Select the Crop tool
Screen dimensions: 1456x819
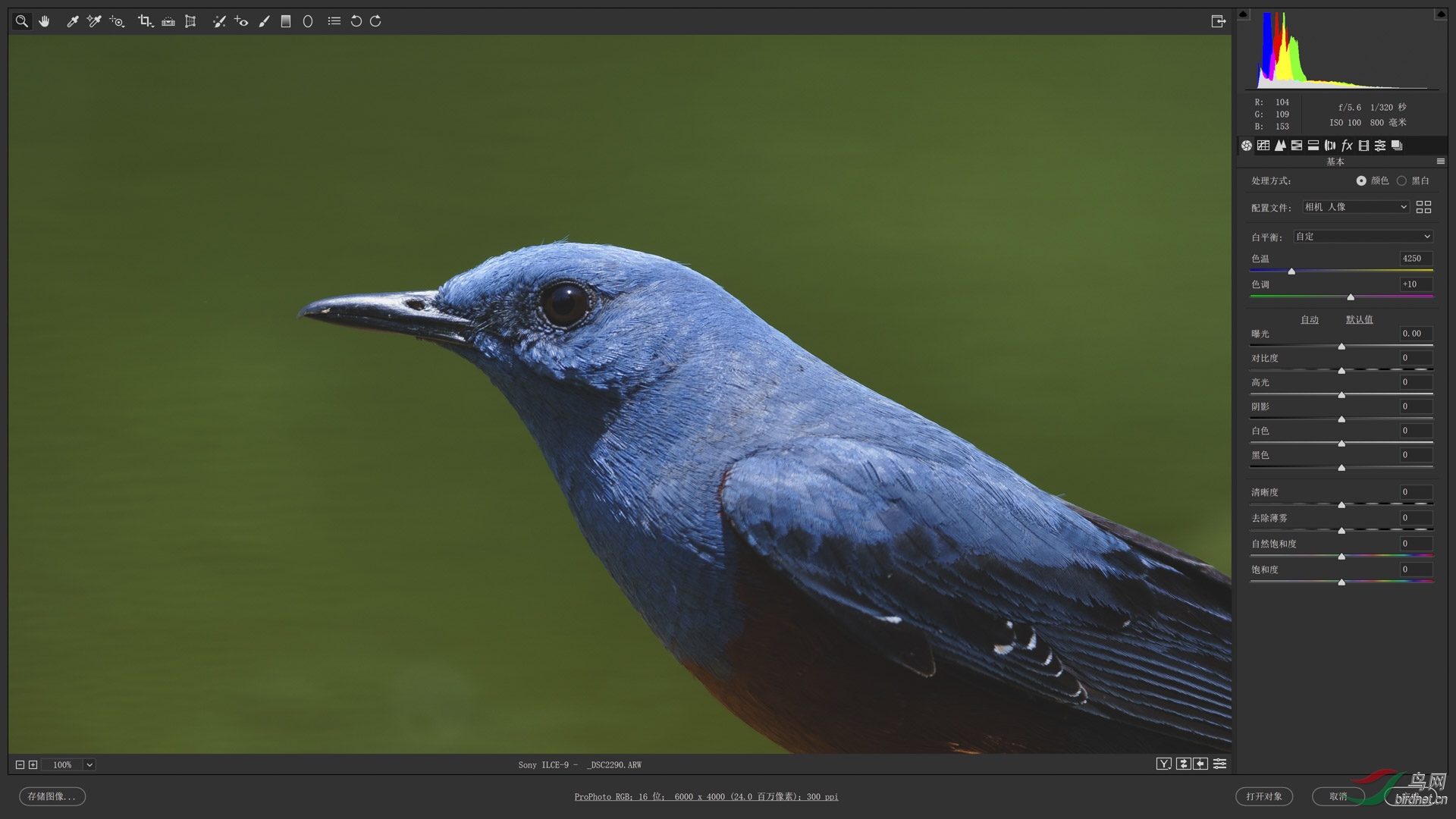[144, 21]
